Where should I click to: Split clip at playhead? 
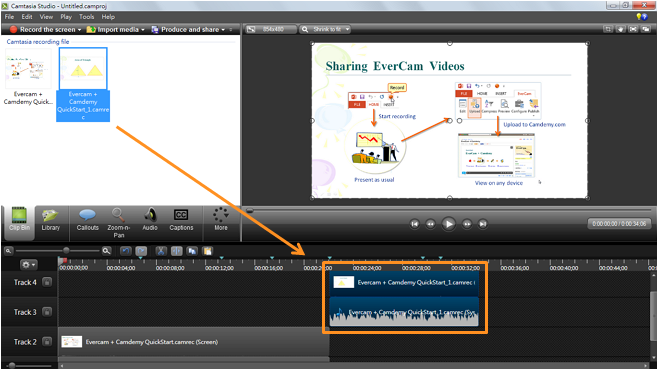click(x=177, y=251)
